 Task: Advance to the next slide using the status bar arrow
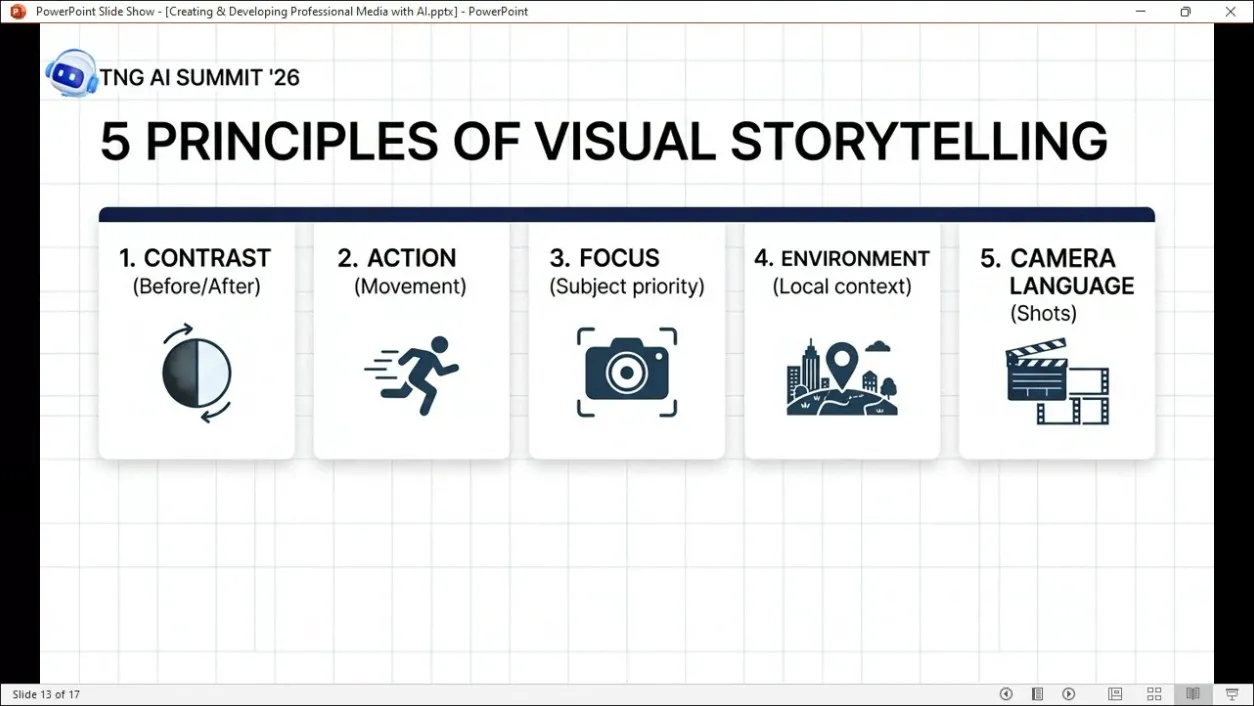[1069, 694]
